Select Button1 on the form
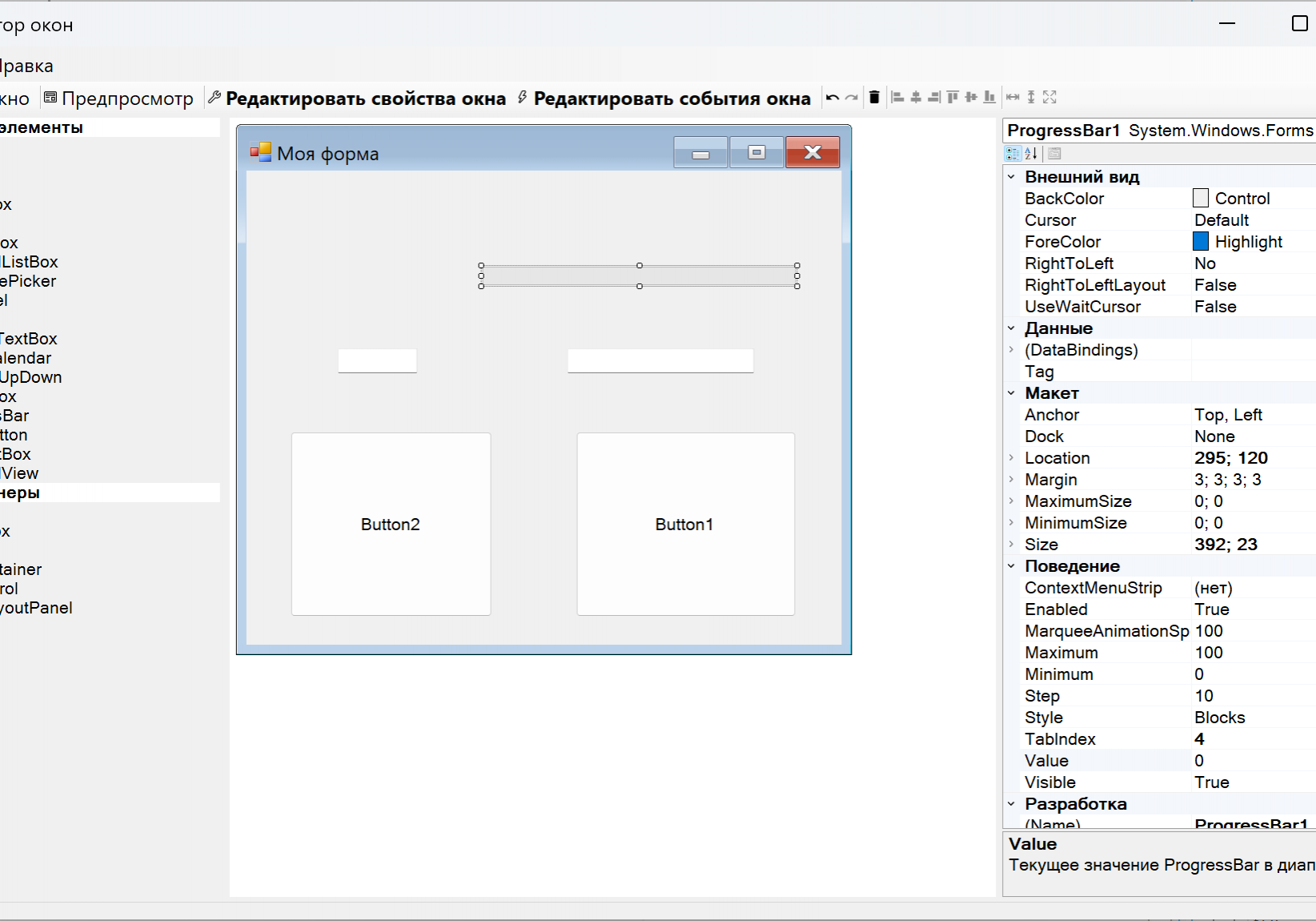Viewport: 1316px width, 921px height. click(685, 525)
